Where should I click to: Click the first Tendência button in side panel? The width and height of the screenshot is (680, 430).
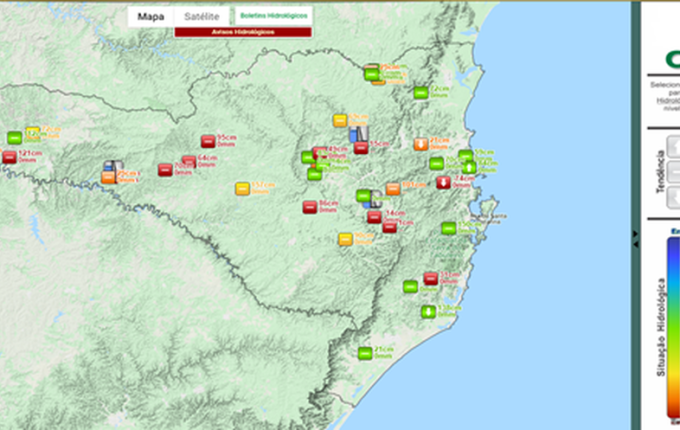(671, 145)
